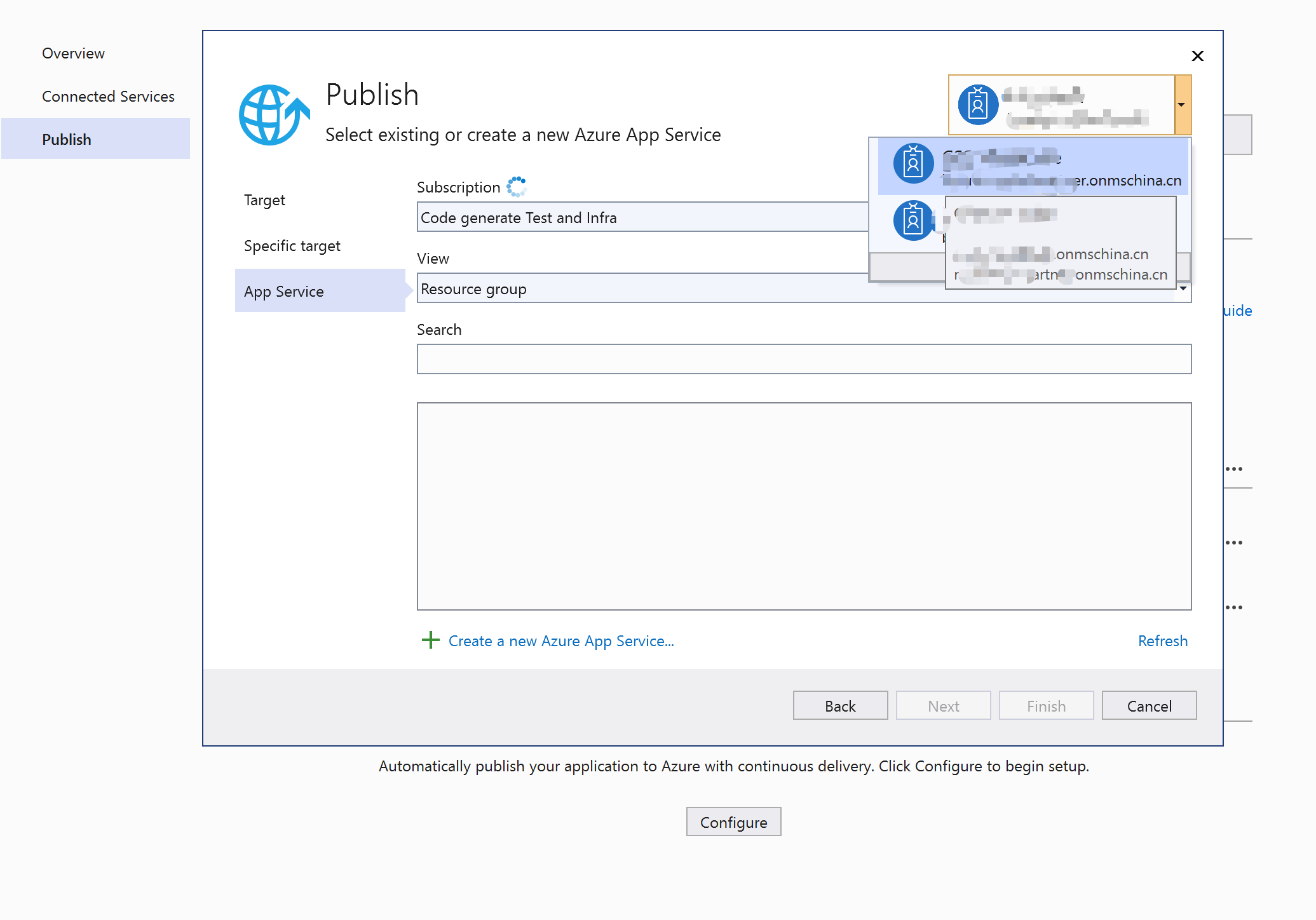The width and height of the screenshot is (1316, 920).
Task: Click the account badge icon in the selector
Action: coord(977,105)
